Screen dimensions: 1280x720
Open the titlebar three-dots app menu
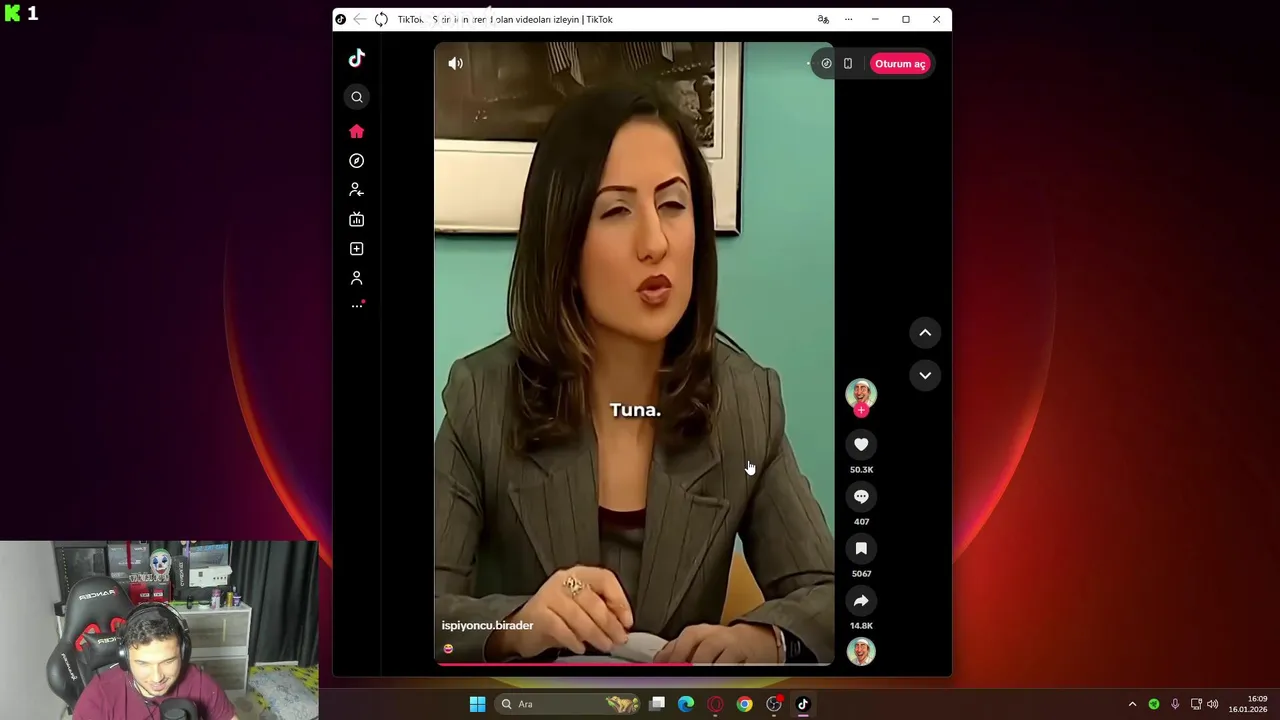[848, 19]
